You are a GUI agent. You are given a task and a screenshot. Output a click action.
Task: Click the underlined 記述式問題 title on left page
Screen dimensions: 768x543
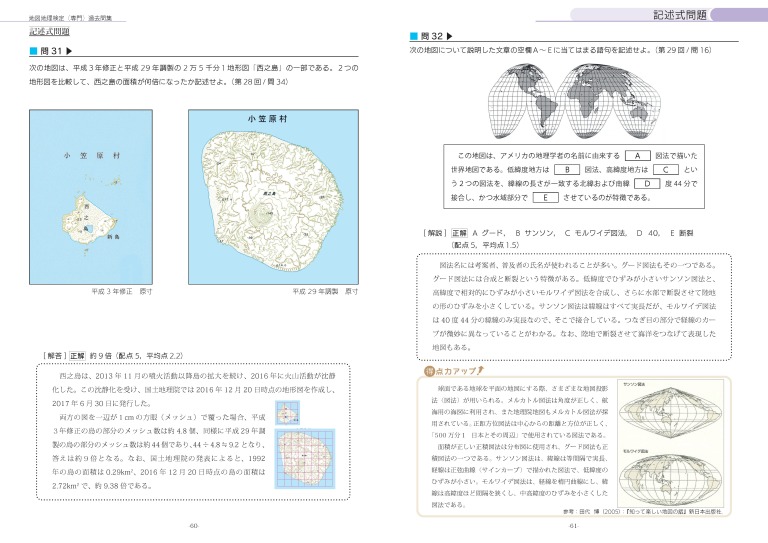[x=49, y=32]
